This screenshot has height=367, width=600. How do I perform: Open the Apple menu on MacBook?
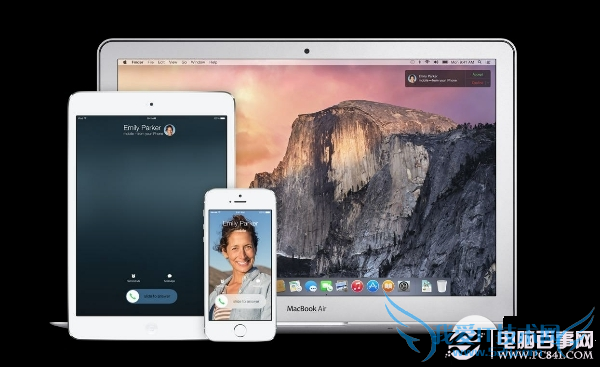tap(124, 62)
